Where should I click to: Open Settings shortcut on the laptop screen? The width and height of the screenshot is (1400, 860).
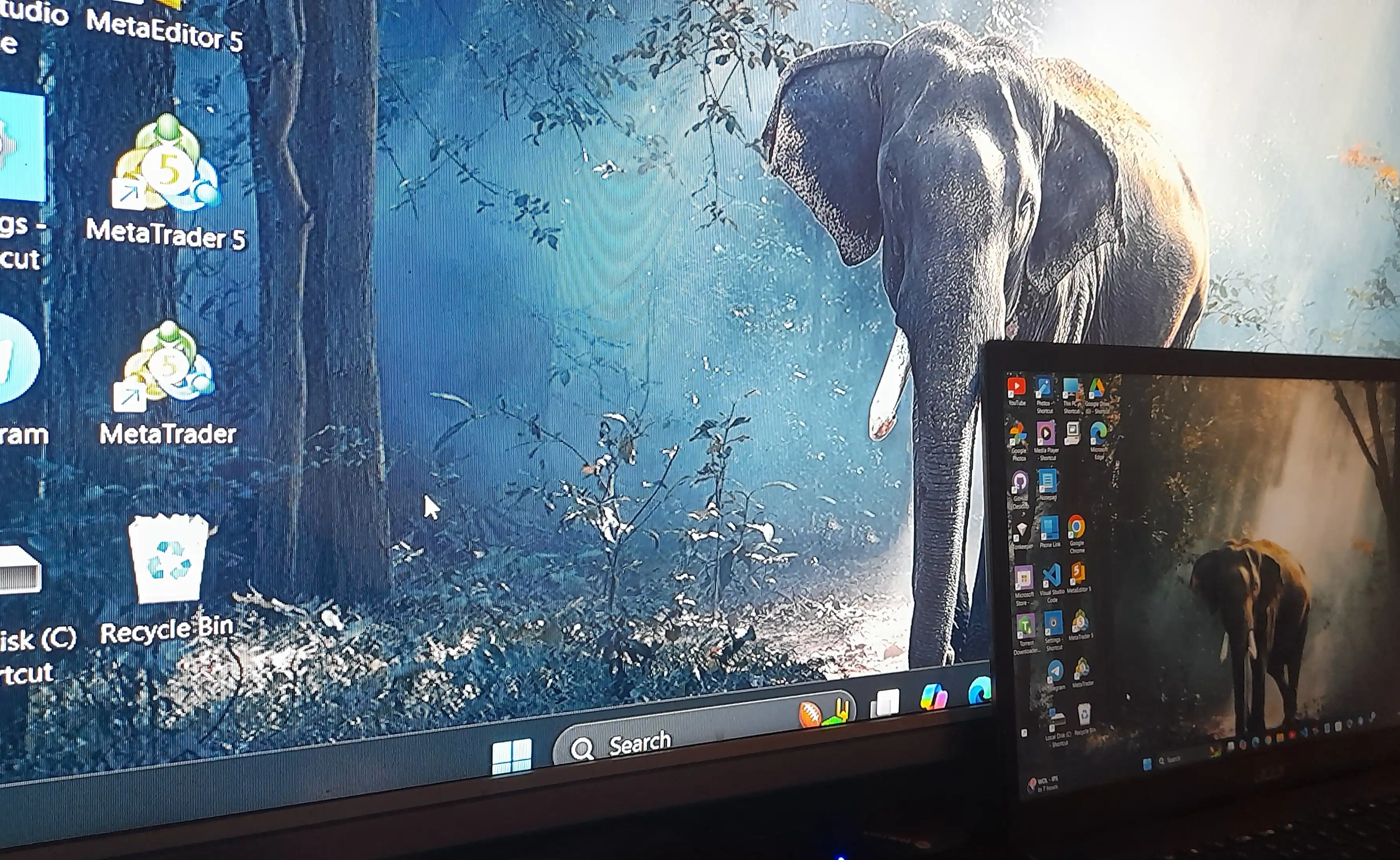[1055, 630]
